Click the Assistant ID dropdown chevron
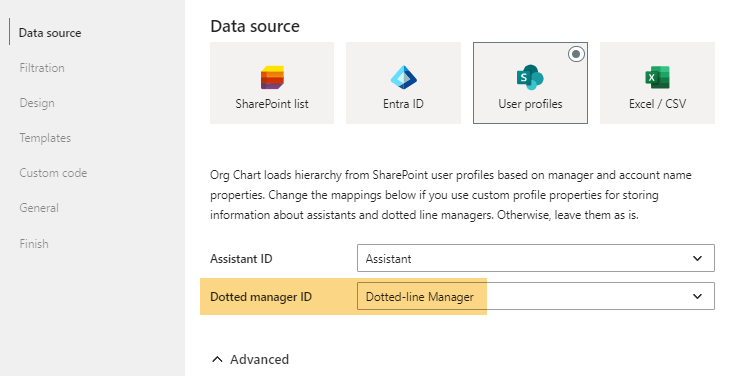 pyautogui.click(x=697, y=258)
